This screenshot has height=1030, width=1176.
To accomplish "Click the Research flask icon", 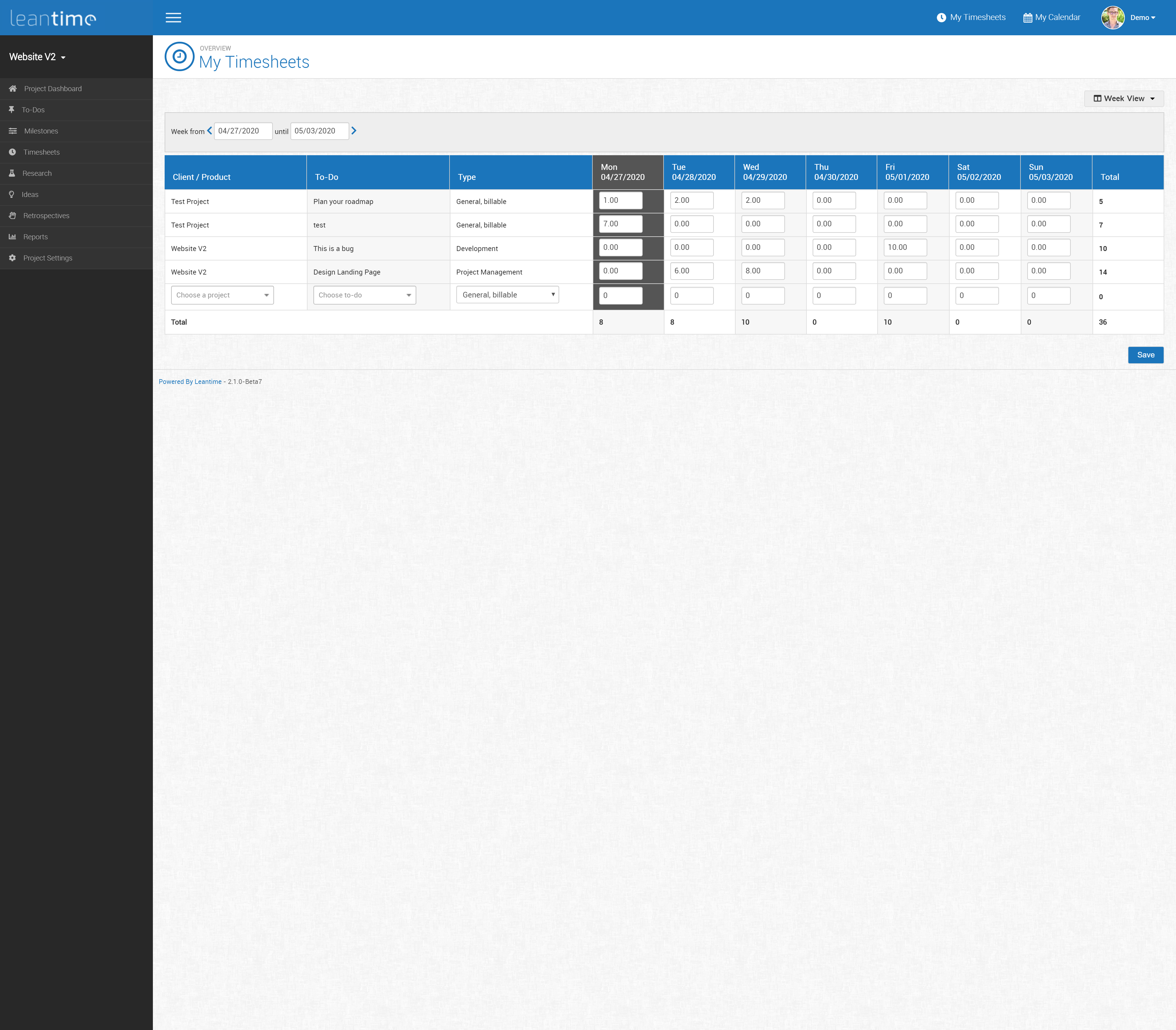I will pos(11,173).
